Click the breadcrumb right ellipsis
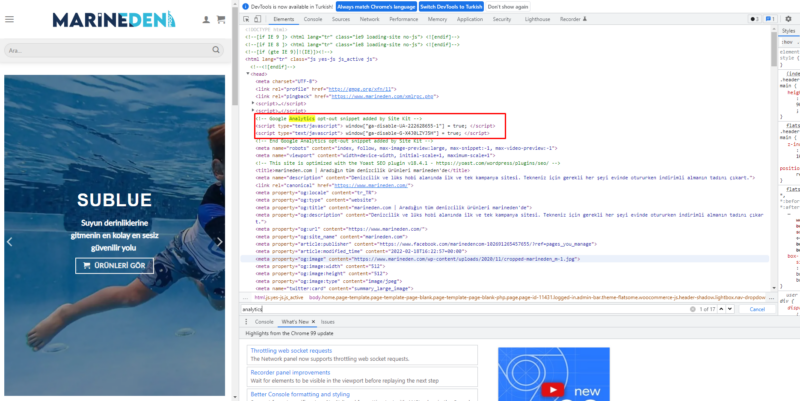 click(x=772, y=297)
